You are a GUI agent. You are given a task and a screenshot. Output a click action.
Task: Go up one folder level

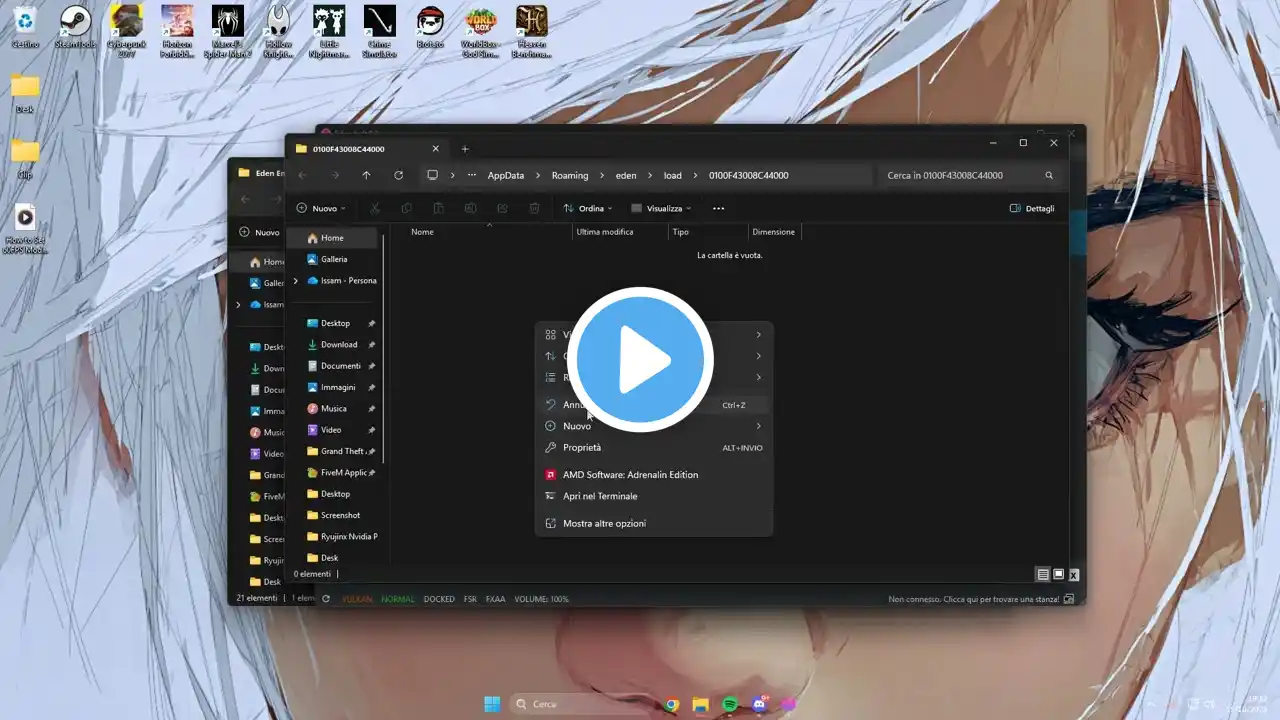366,175
